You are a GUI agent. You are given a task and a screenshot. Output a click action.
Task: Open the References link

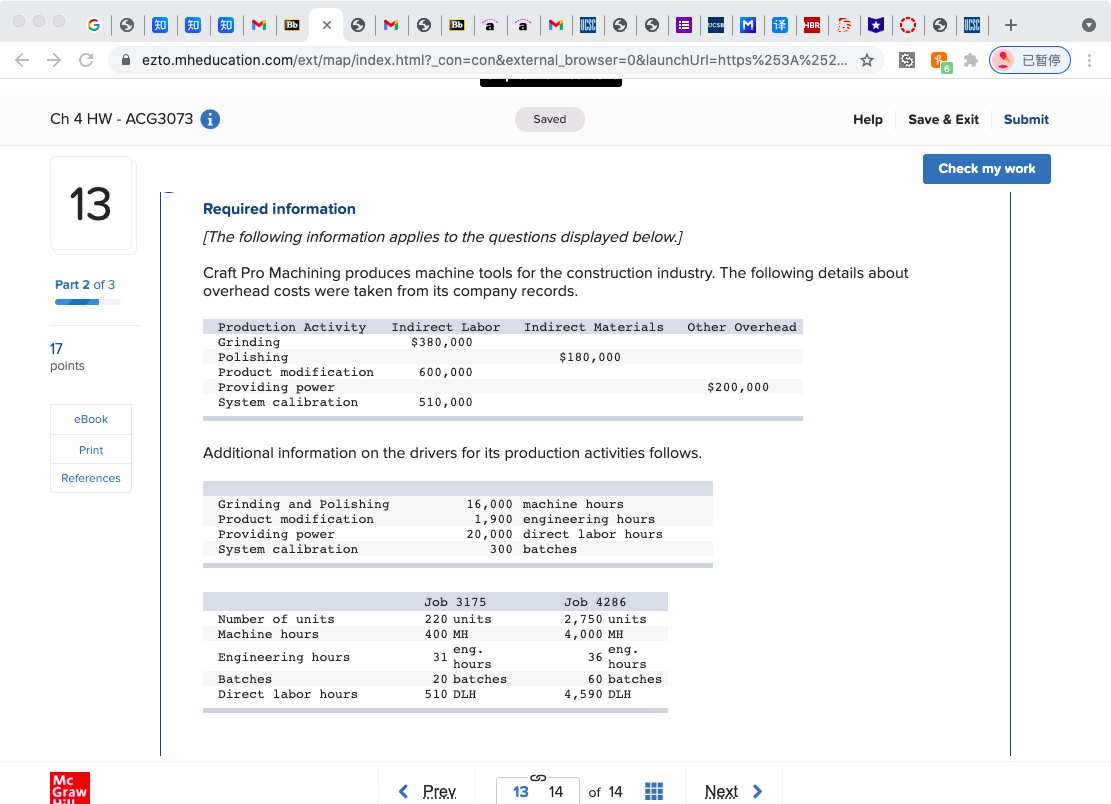tap(91, 478)
